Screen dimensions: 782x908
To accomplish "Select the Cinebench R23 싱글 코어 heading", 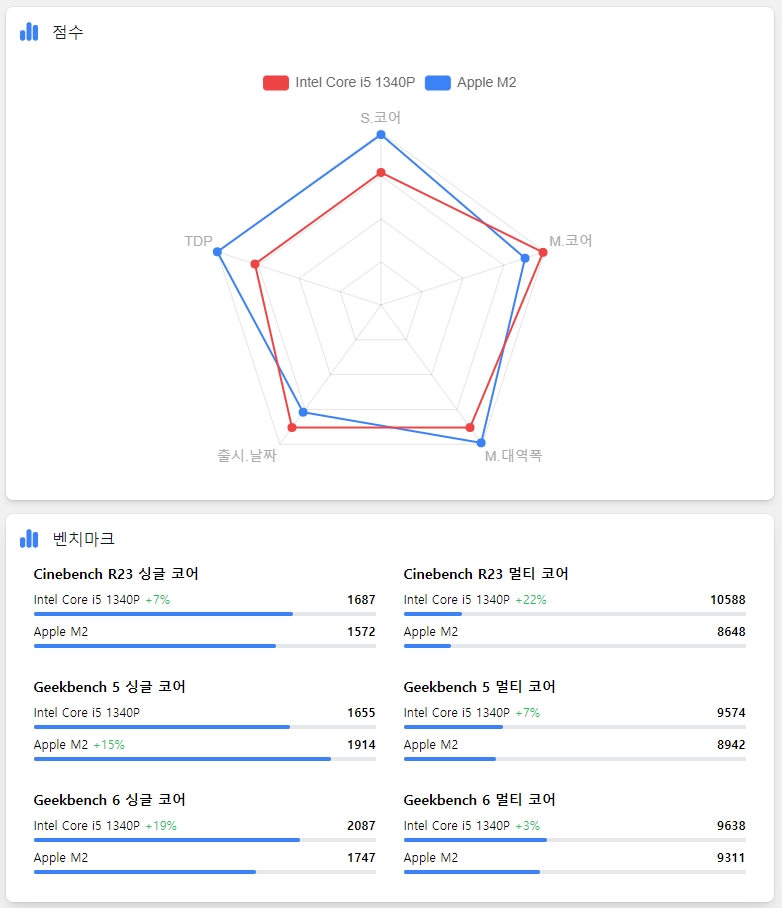I will (x=116, y=574).
